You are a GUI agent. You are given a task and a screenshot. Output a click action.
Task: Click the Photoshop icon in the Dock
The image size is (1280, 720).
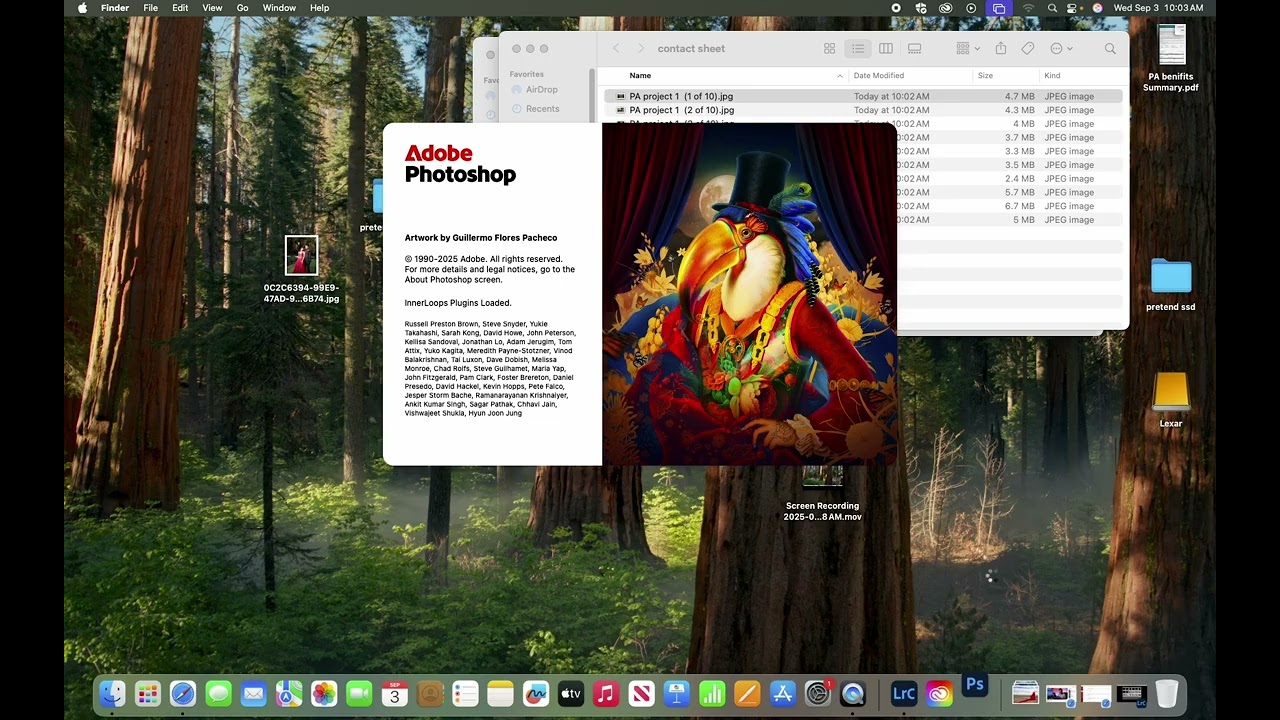pyautogui.click(x=975, y=685)
